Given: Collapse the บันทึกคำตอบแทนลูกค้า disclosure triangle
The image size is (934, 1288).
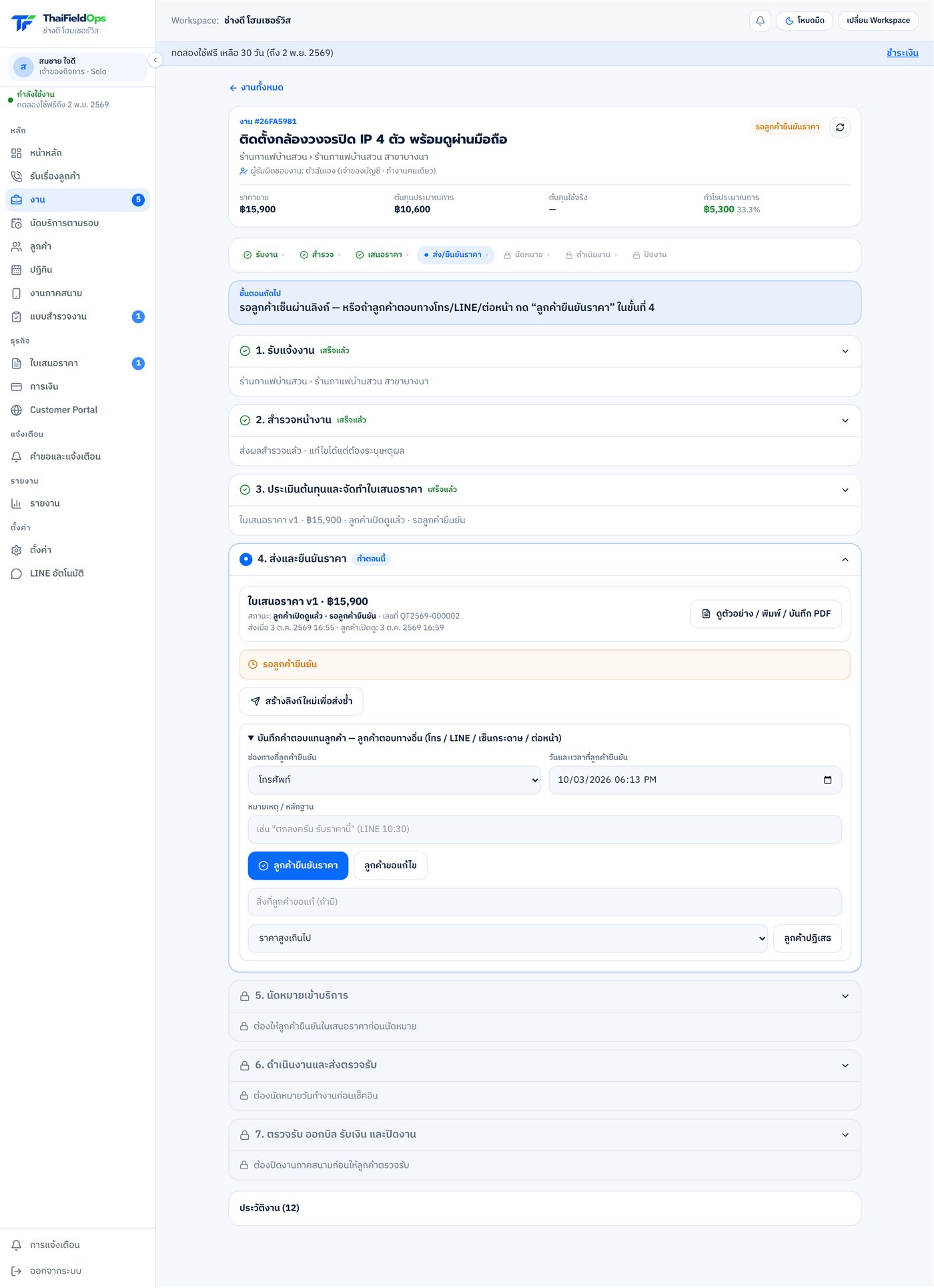Looking at the screenshot, I should pos(251,738).
